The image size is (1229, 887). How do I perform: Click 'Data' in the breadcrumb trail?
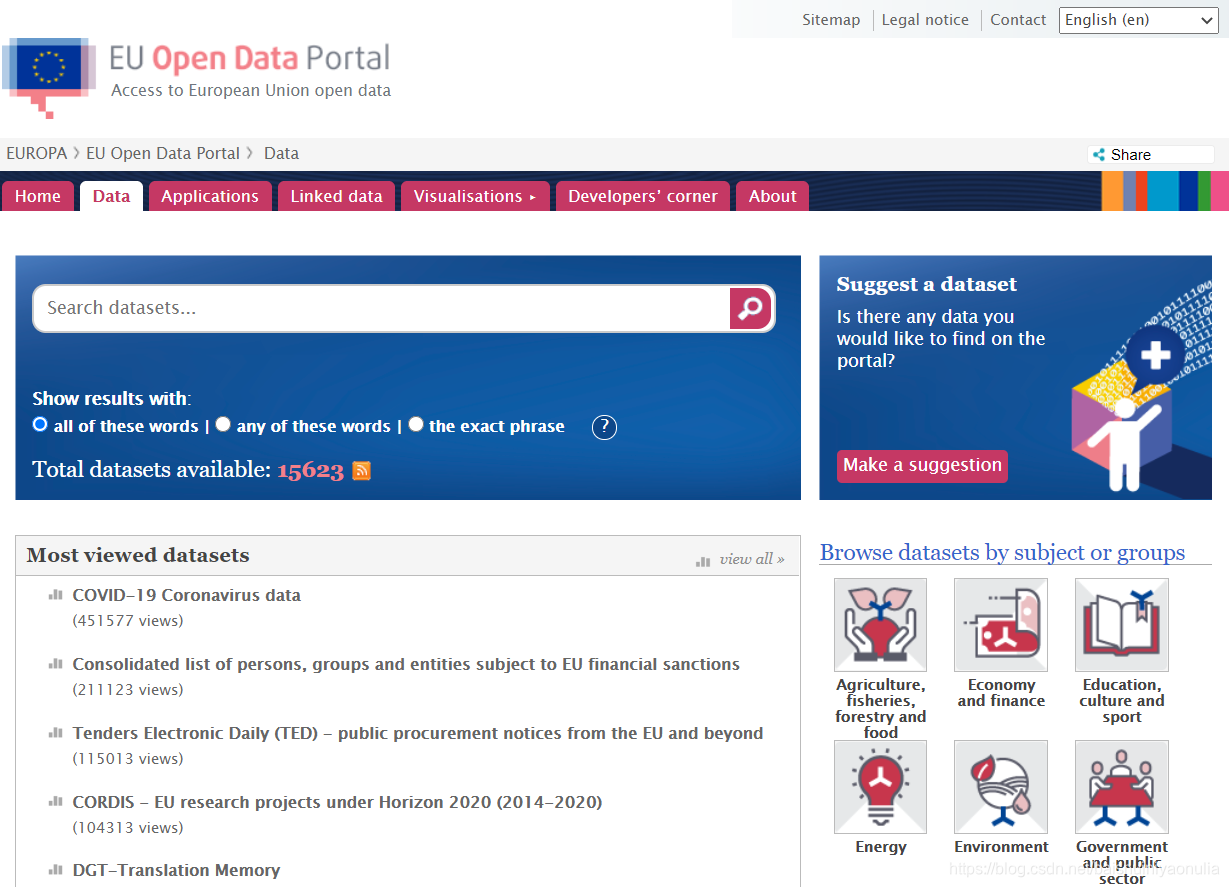[281, 153]
